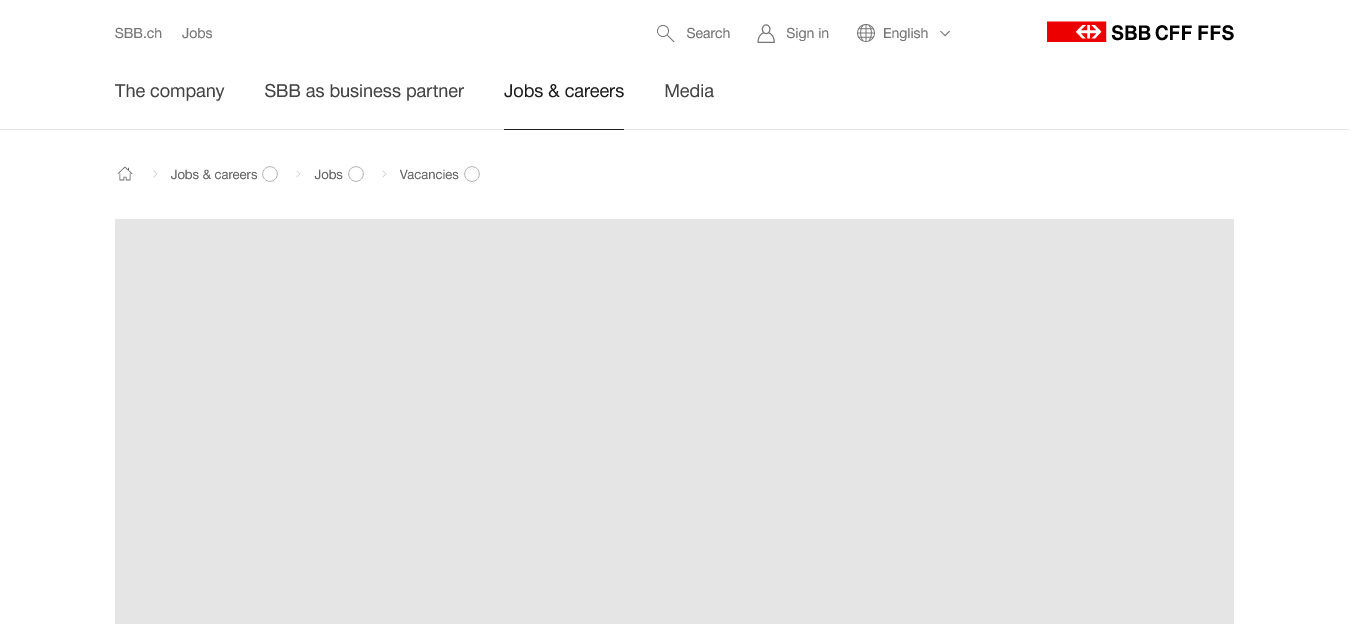Click the globe language icon
Viewport: 1366px width, 643px height.
pyautogui.click(x=866, y=33)
